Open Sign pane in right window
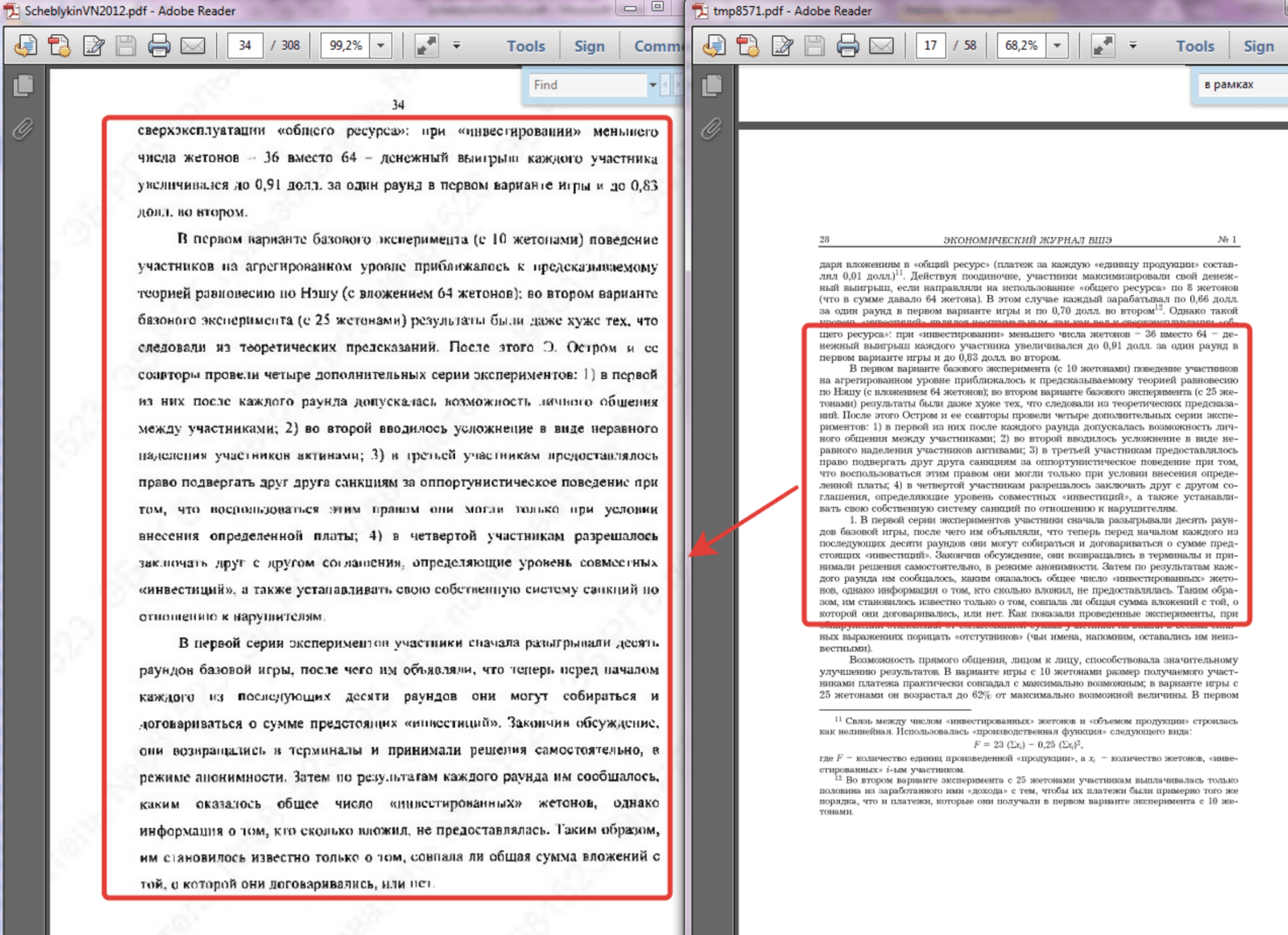The image size is (1288, 935). coord(1258,46)
